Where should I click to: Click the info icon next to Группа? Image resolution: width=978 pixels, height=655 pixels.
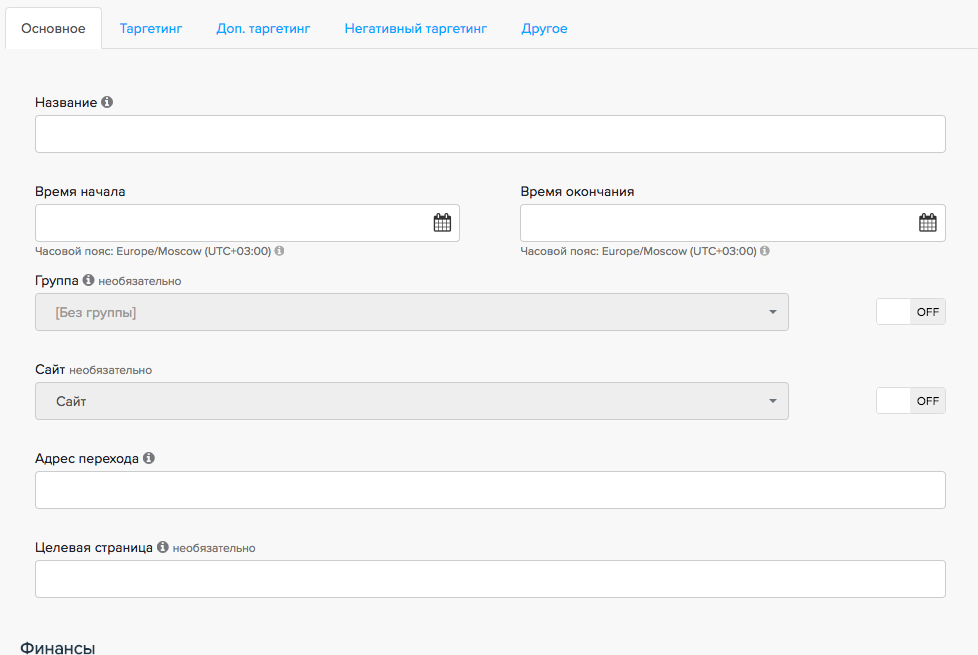(88, 281)
